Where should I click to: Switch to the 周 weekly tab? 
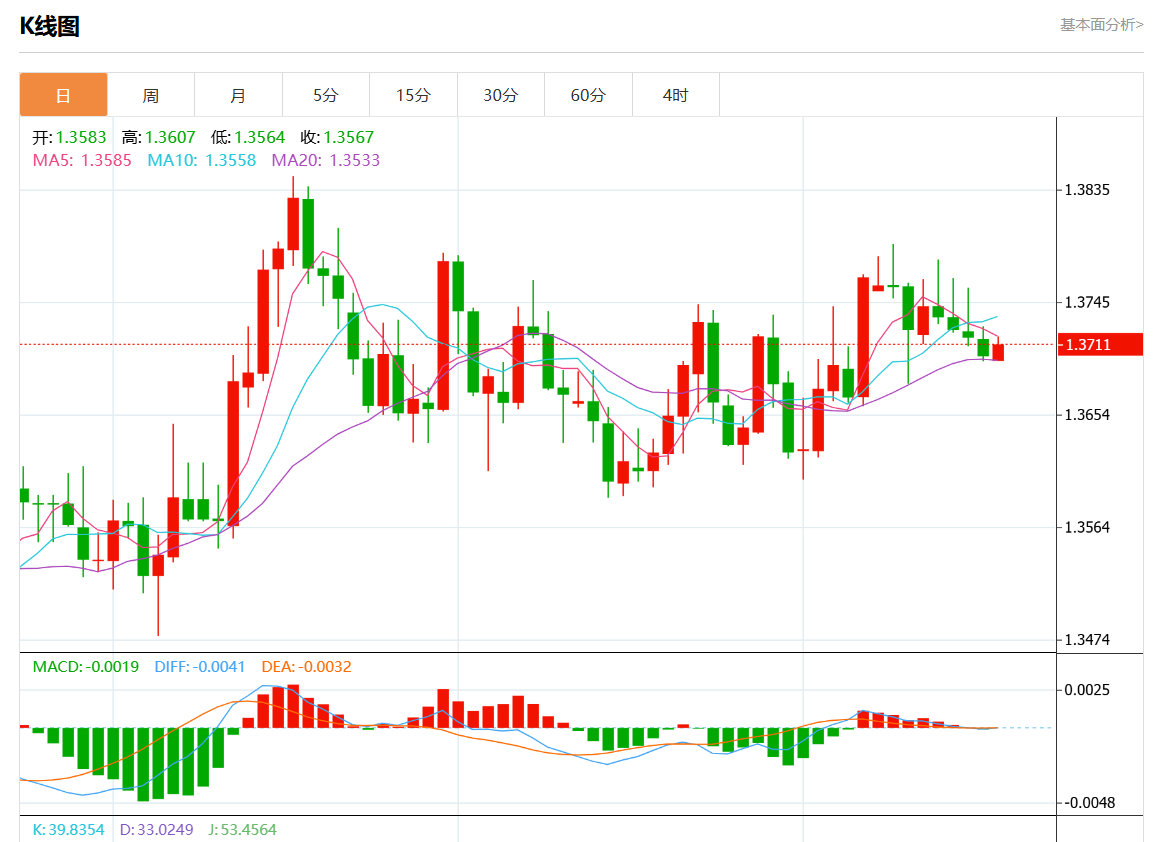151,95
